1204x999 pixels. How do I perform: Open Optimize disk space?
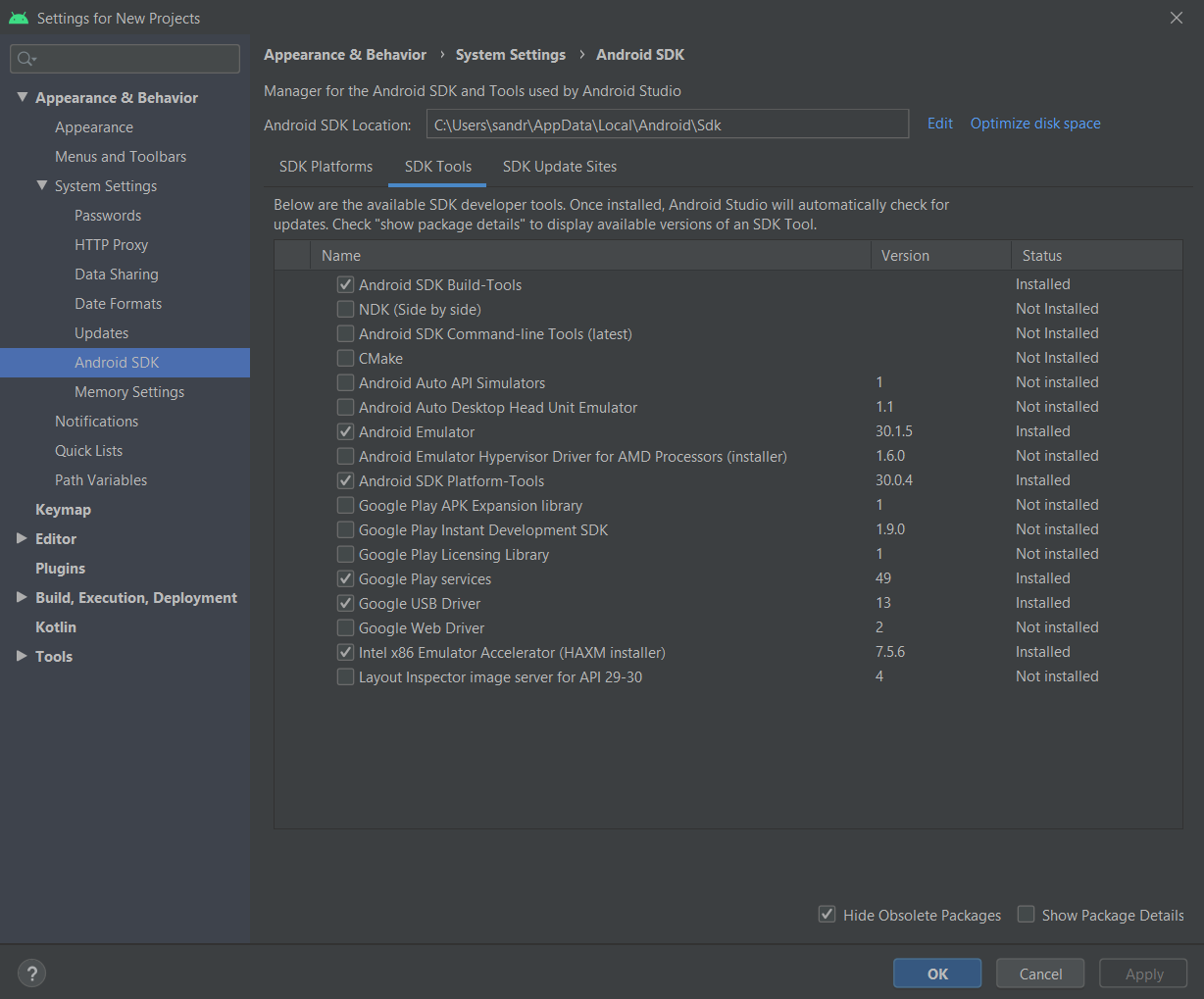(x=1035, y=124)
